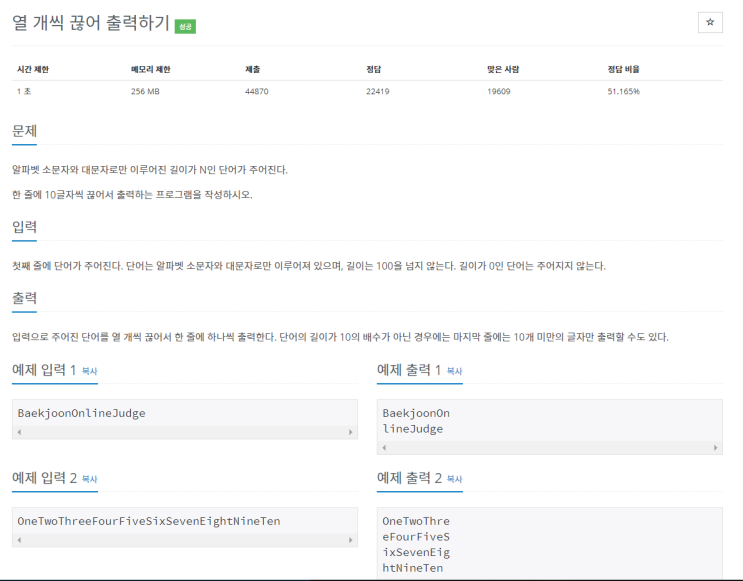Copy 예제 입력 2 via 복사 link
Screen dimensions: 743x581
(90, 479)
